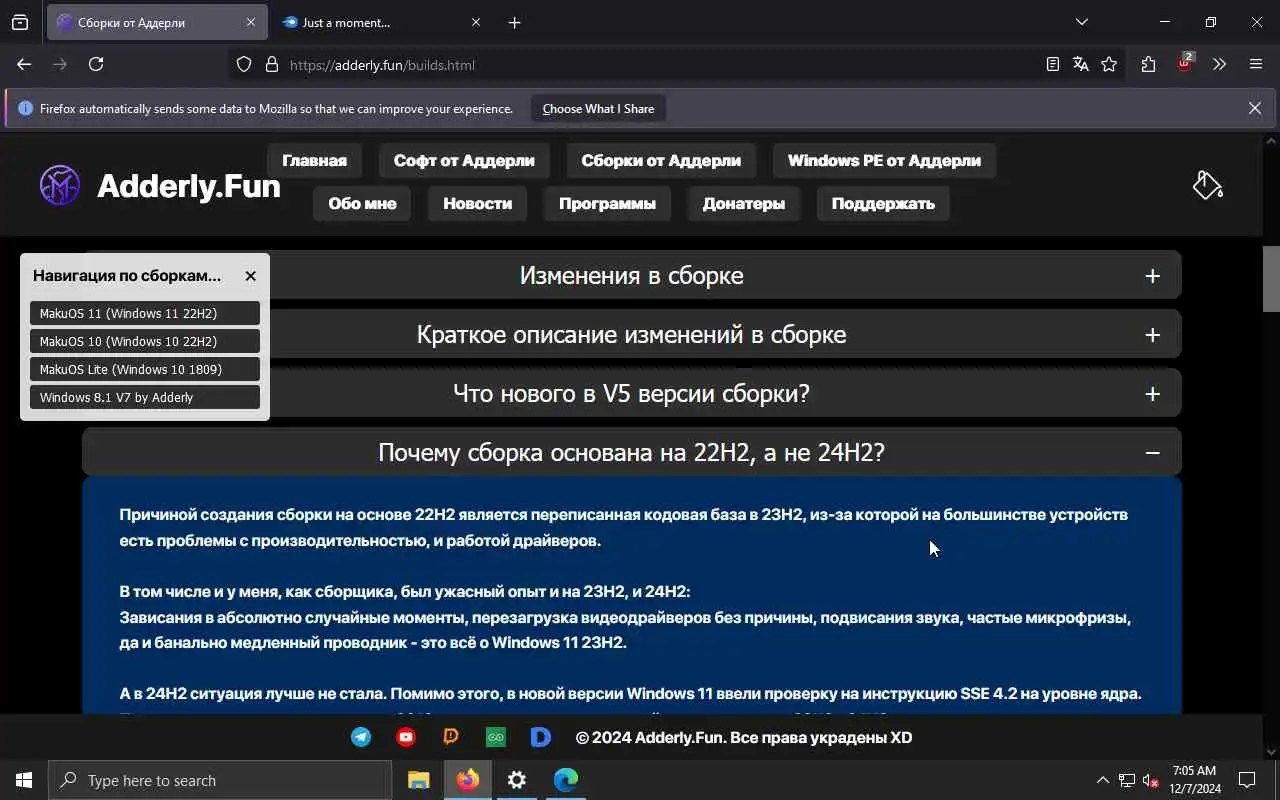Expand Краткое описание изменений в сборке
The width and height of the screenshot is (1280, 800).
(632, 334)
